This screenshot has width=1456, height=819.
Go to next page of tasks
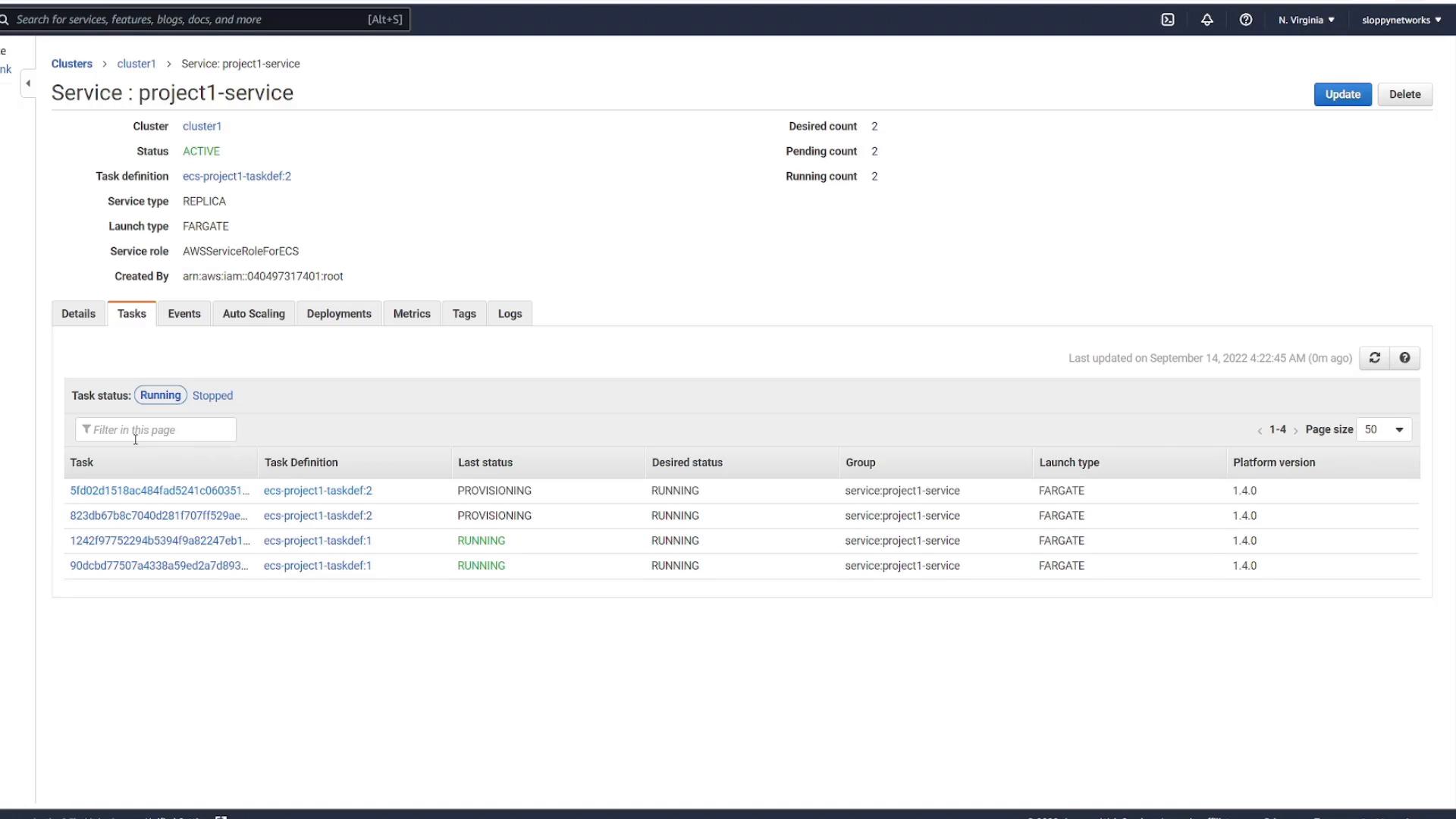[x=1295, y=431]
